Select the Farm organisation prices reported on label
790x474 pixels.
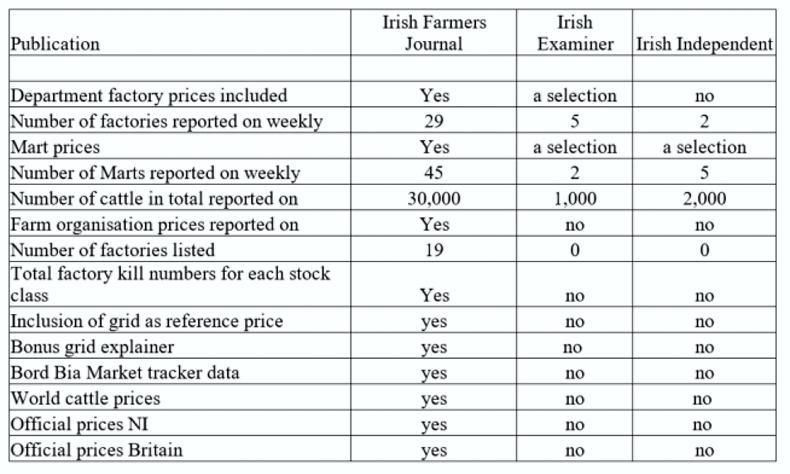[x=154, y=224]
